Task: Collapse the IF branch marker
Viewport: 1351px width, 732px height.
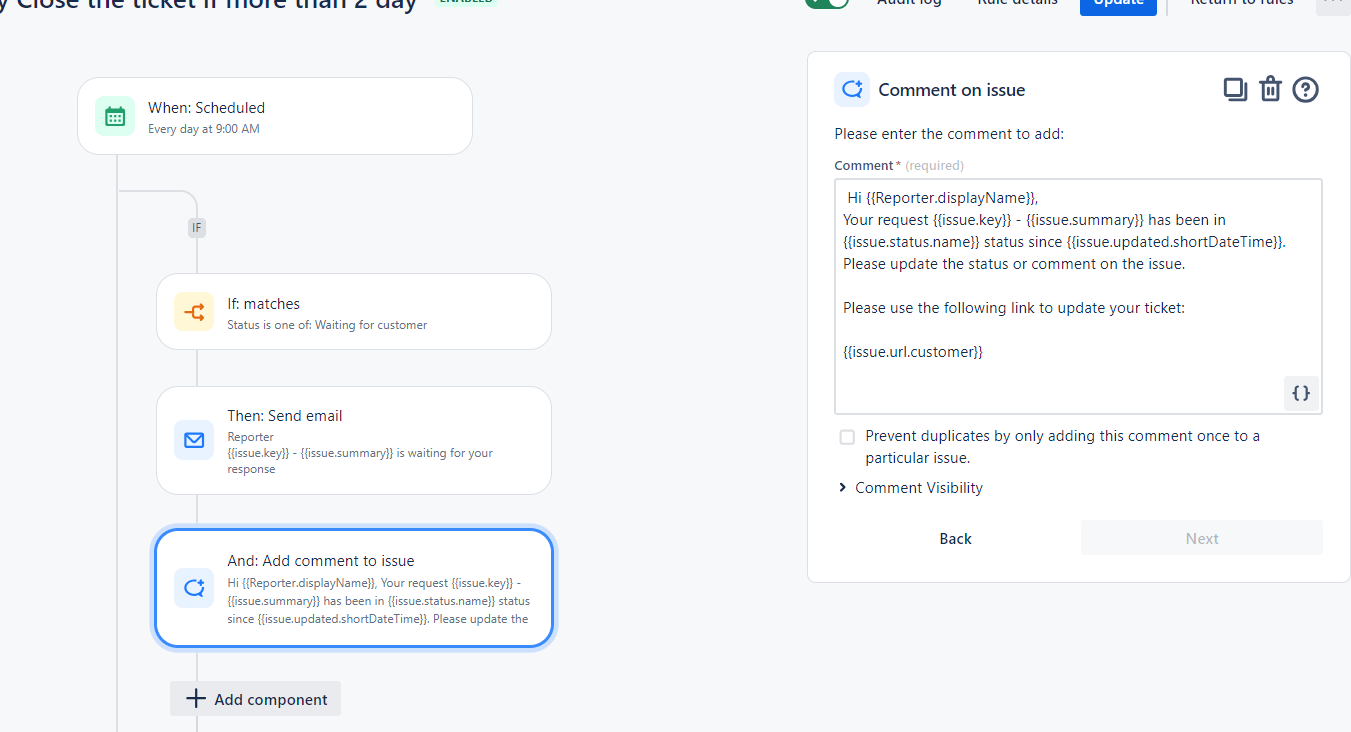Action: (x=196, y=227)
